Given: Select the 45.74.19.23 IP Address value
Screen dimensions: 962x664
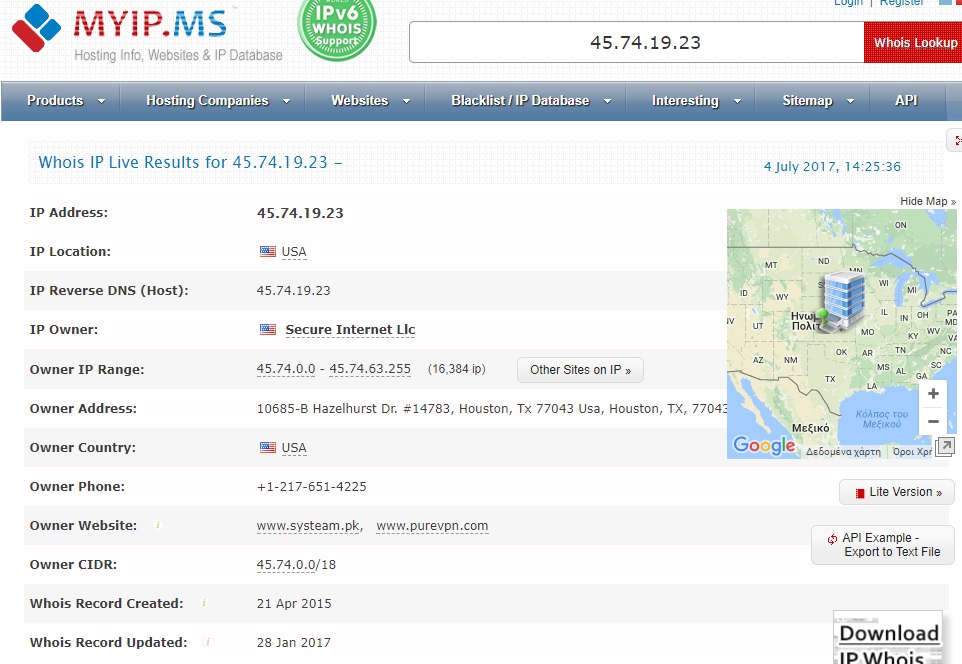Looking at the screenshot, I should tap(300, 213).
